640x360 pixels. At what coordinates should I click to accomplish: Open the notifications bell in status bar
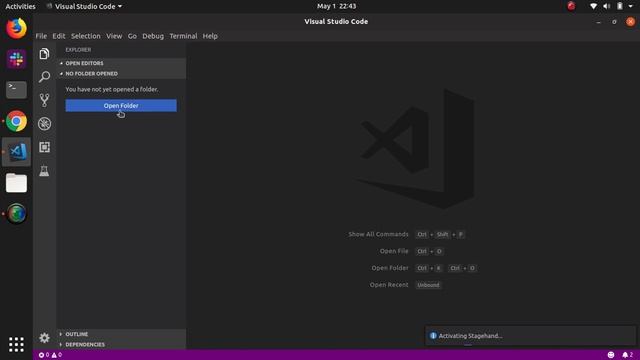[627, 355]
